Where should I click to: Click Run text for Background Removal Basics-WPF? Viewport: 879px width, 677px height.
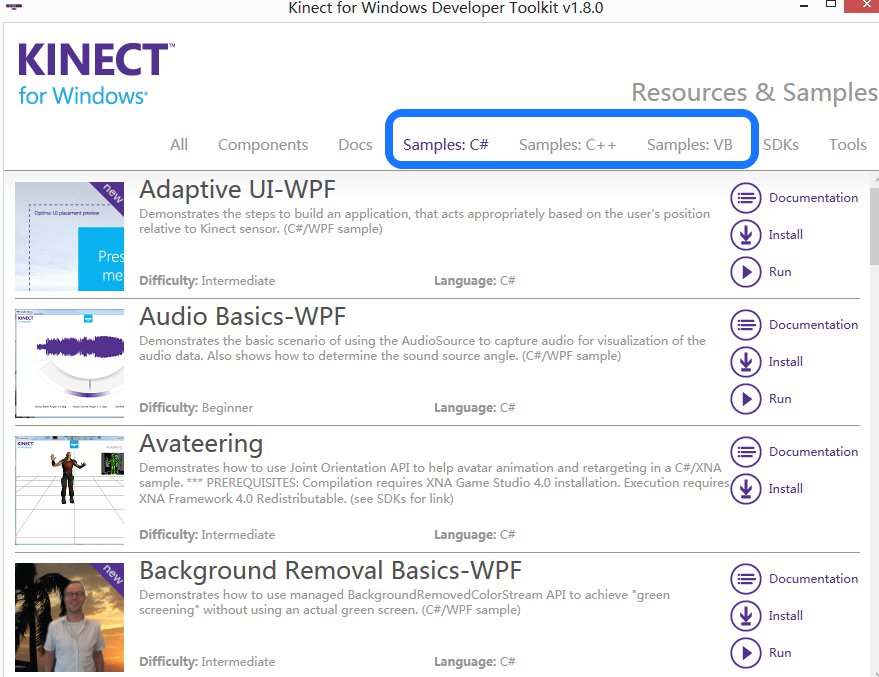(x=780, y=653)
